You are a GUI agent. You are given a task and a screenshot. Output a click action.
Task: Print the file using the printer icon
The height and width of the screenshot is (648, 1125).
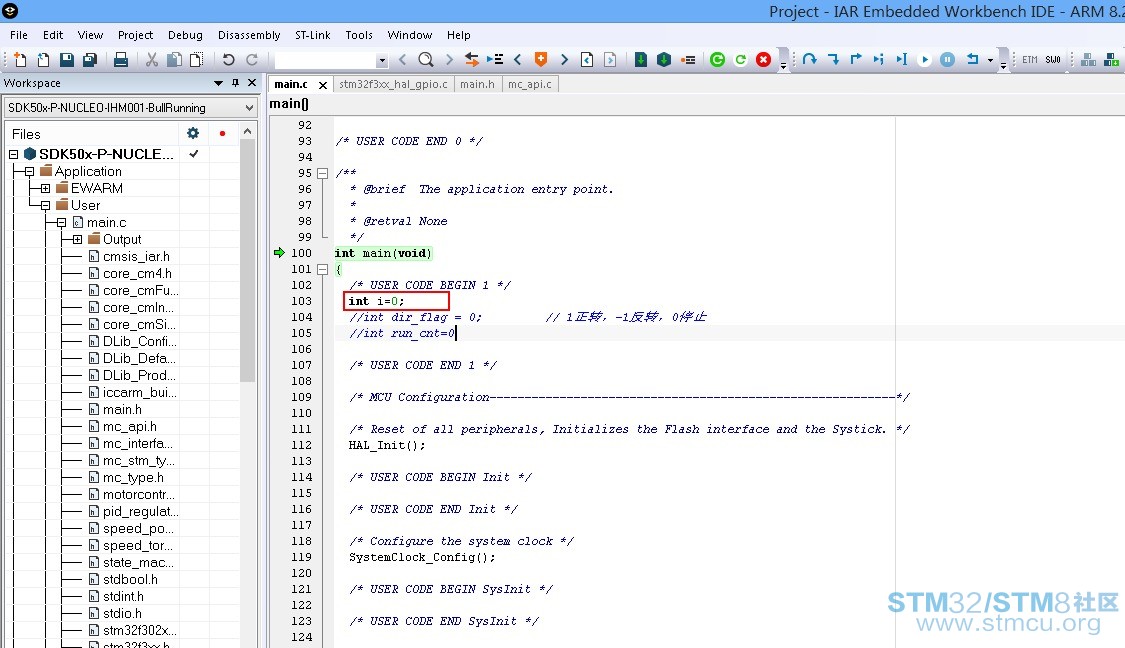[x=121, y=60]
